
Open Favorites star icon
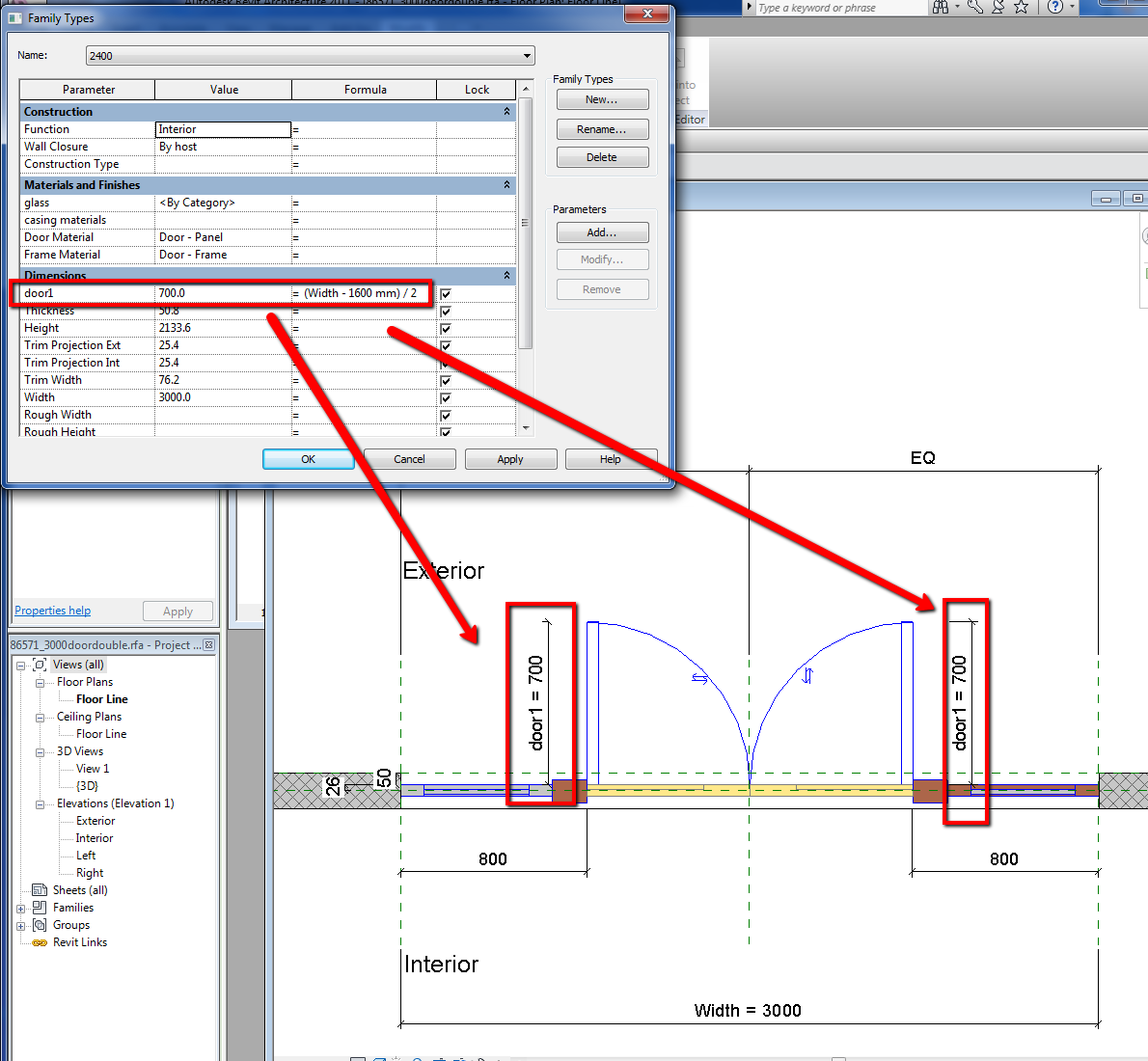click(x=1022, y=8)
